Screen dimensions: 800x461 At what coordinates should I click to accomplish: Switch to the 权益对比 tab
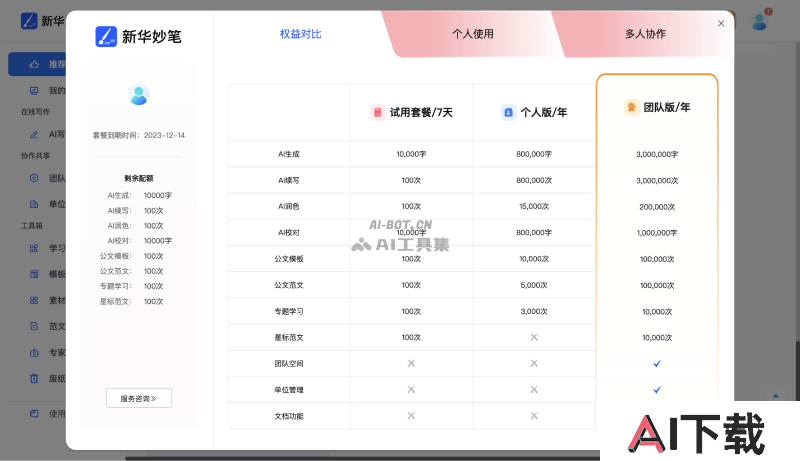[x=300, y=34]
